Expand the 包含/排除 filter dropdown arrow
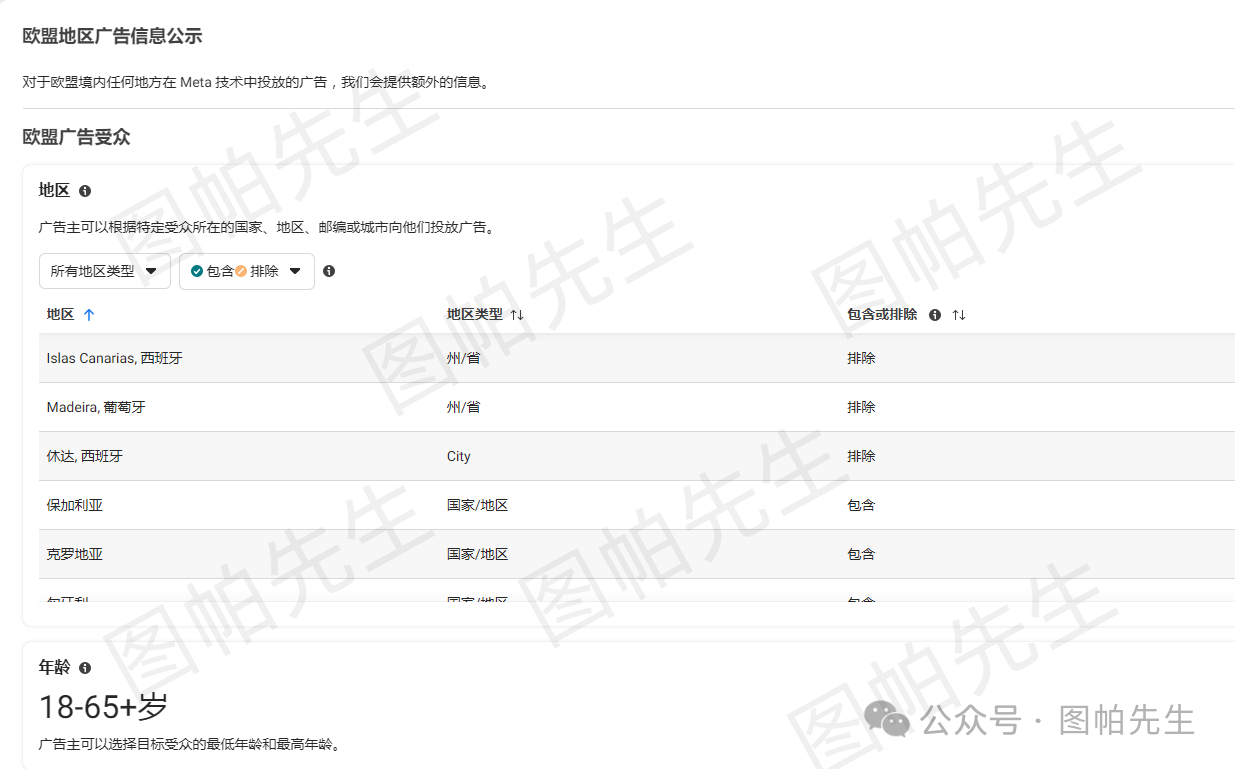Image resolution: width=1235 pixels, height=769 pixels. 295,271
